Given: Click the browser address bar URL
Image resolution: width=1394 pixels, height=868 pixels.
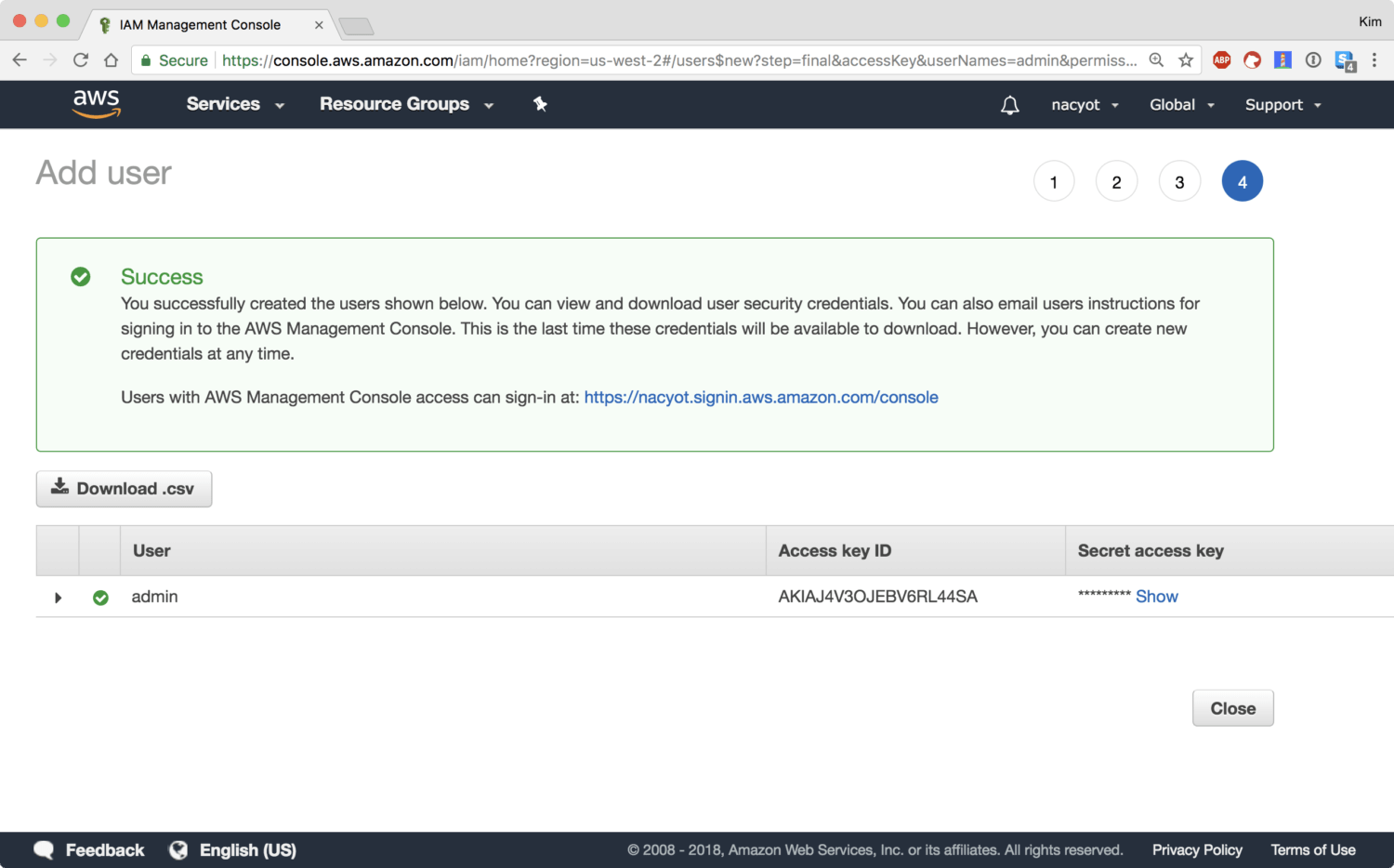Looking at the screenshot, I should tap(678, 60).
